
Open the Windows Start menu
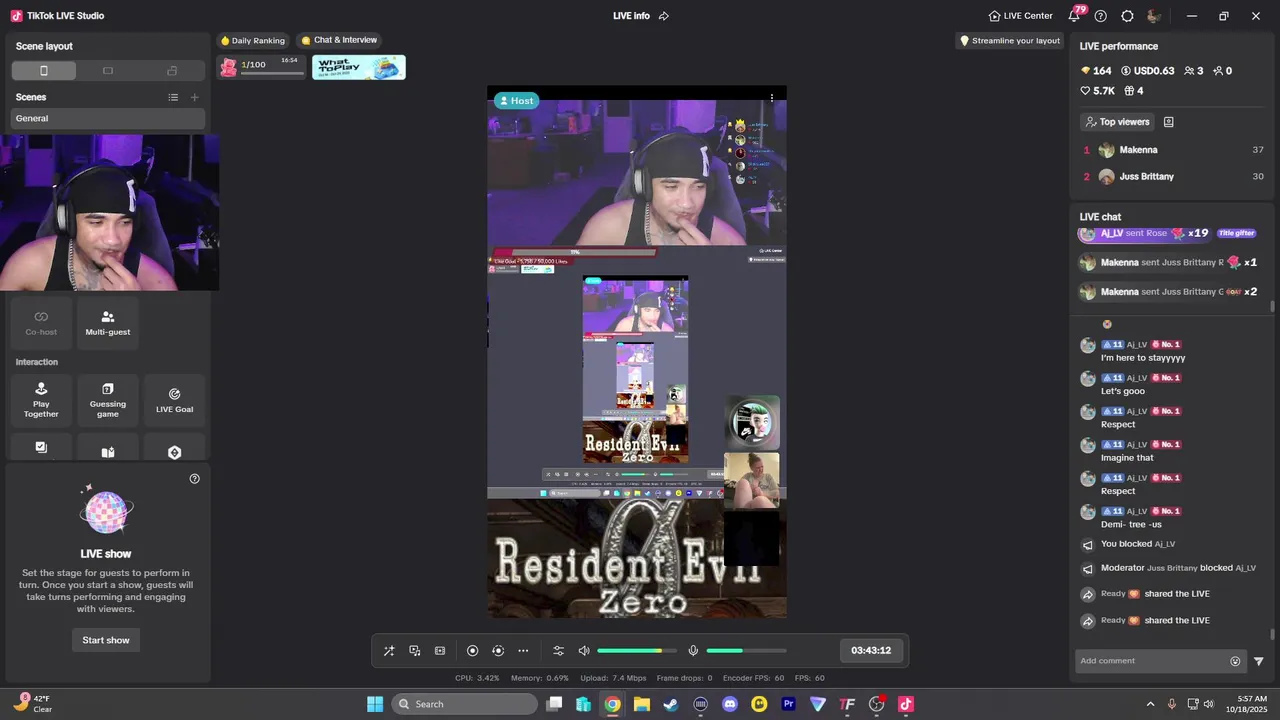[375, 704]
